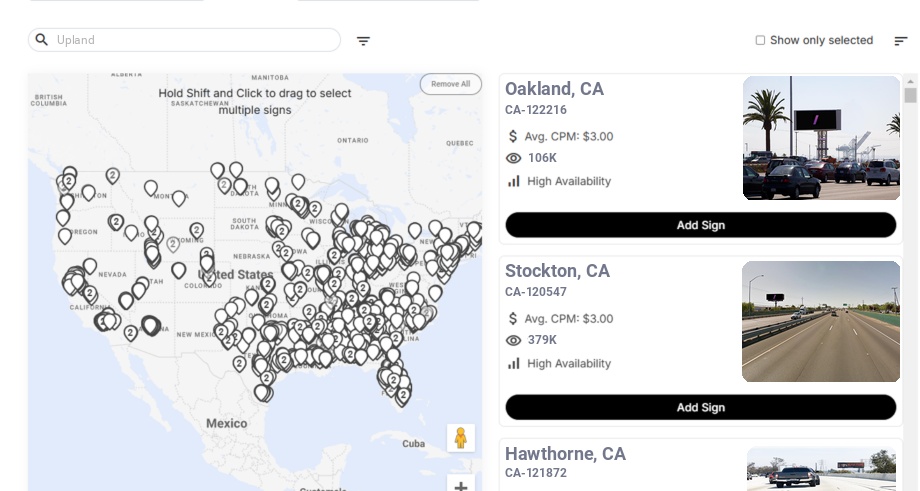Enable Show only selected checkbox
The image size is (920, 491).
[760, 40]
